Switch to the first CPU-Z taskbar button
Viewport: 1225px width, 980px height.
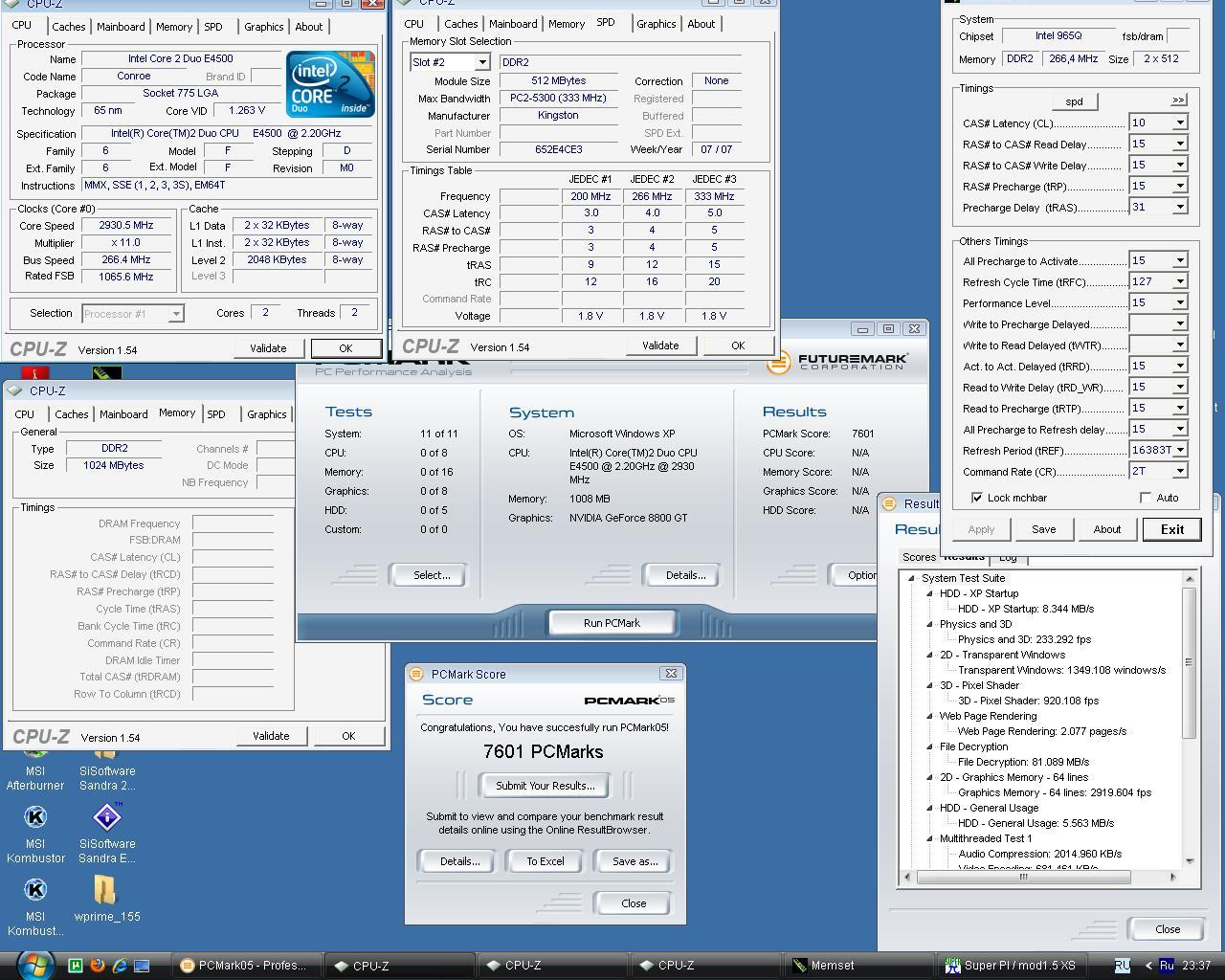398,966
